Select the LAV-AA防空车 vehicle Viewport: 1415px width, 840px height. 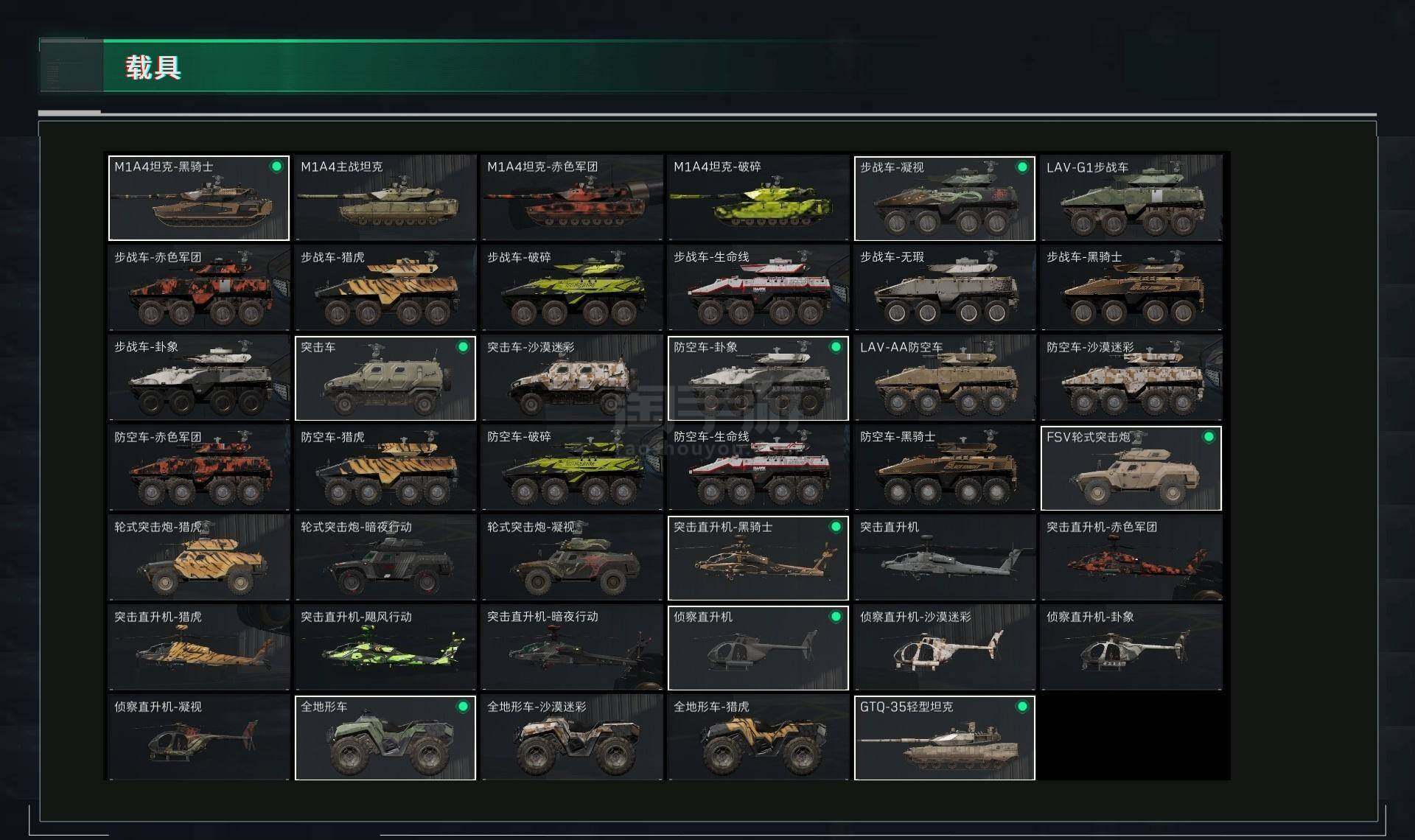coord(945,378)
